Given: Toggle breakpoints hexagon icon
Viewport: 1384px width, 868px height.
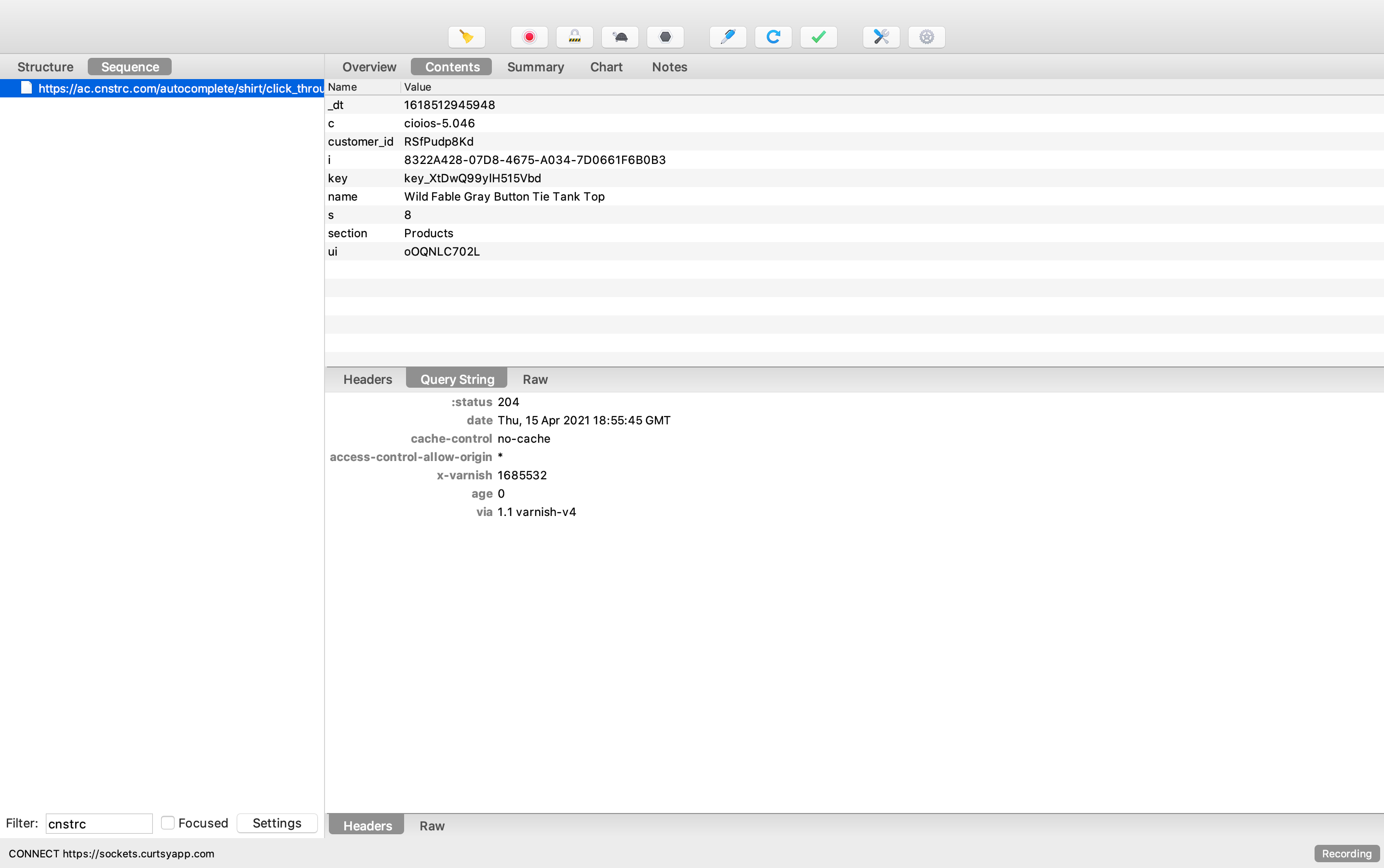Looking at the screenshot, I should click(665, 37).
